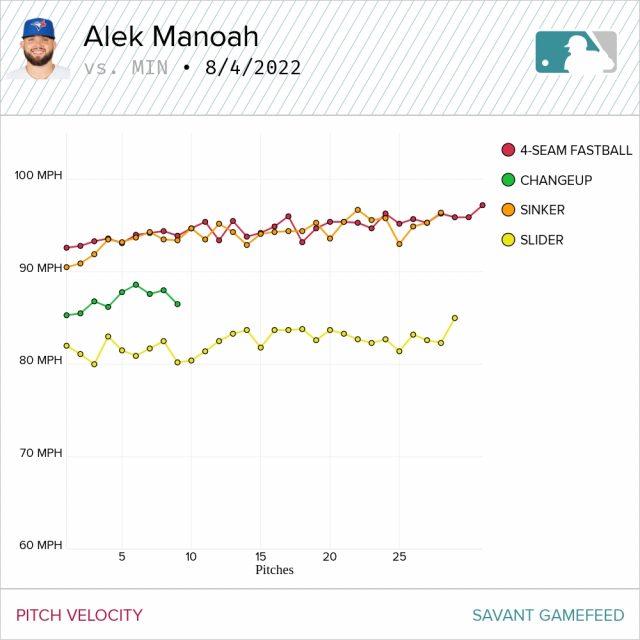Click the PITCH VELOCITY title
This screenshot has width=640, height=640.
click(x=79, y=615)
